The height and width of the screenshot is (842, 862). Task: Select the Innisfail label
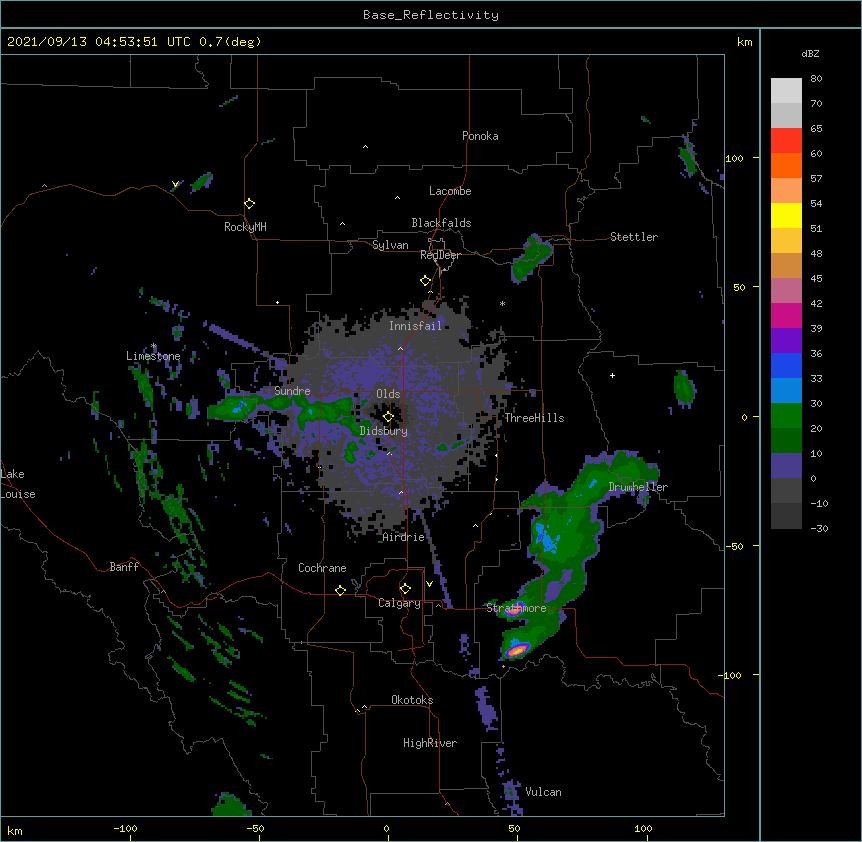tap(415, 326)
